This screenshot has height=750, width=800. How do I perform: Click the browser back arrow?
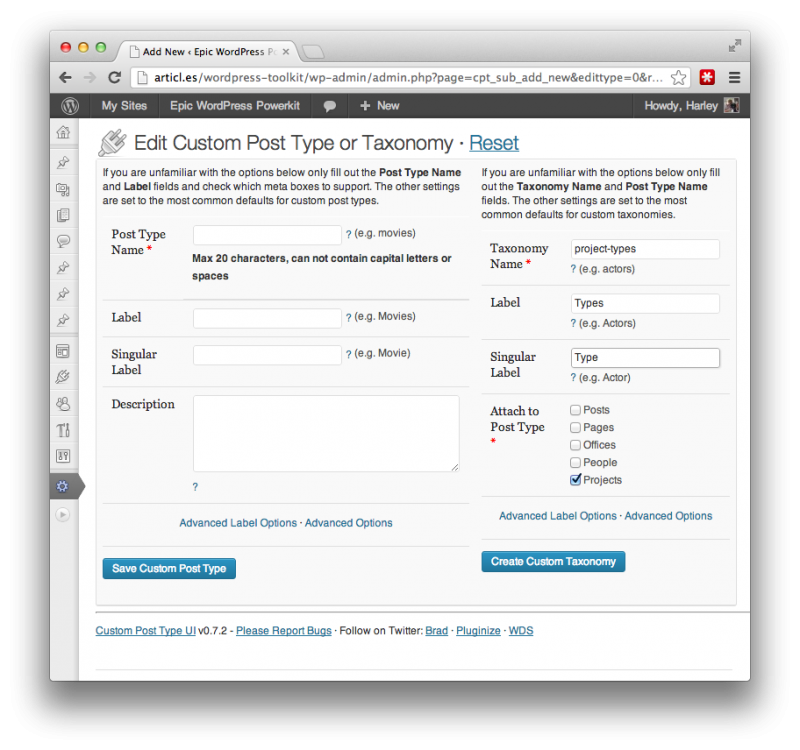pos(65,78)
